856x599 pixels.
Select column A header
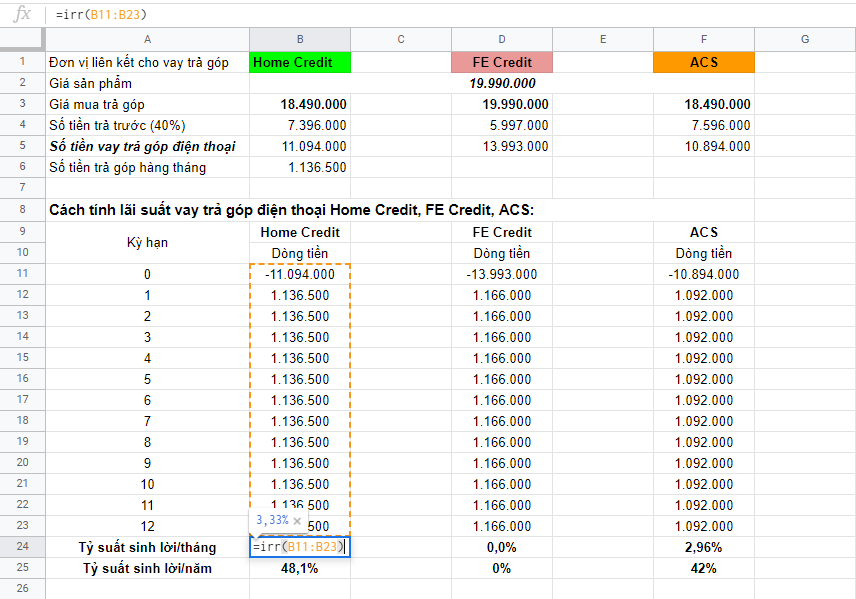tap(147, 39)
